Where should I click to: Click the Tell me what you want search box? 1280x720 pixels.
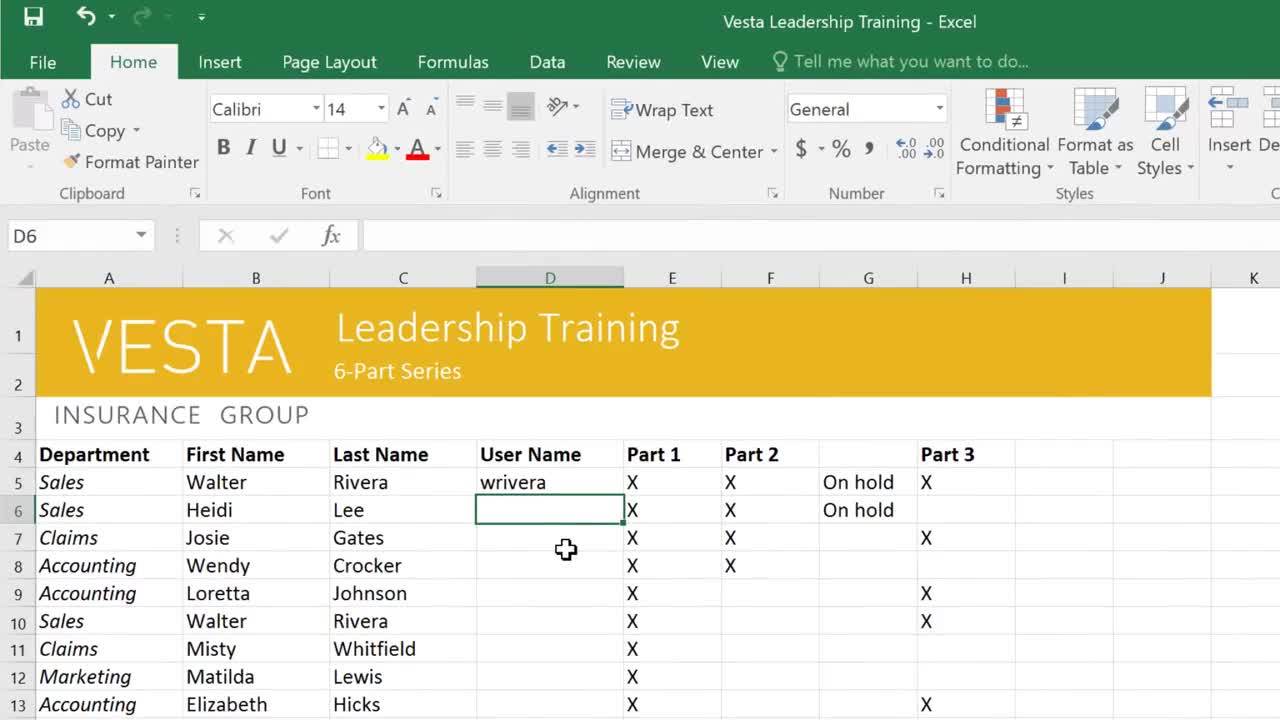click(x=900, y=62)
